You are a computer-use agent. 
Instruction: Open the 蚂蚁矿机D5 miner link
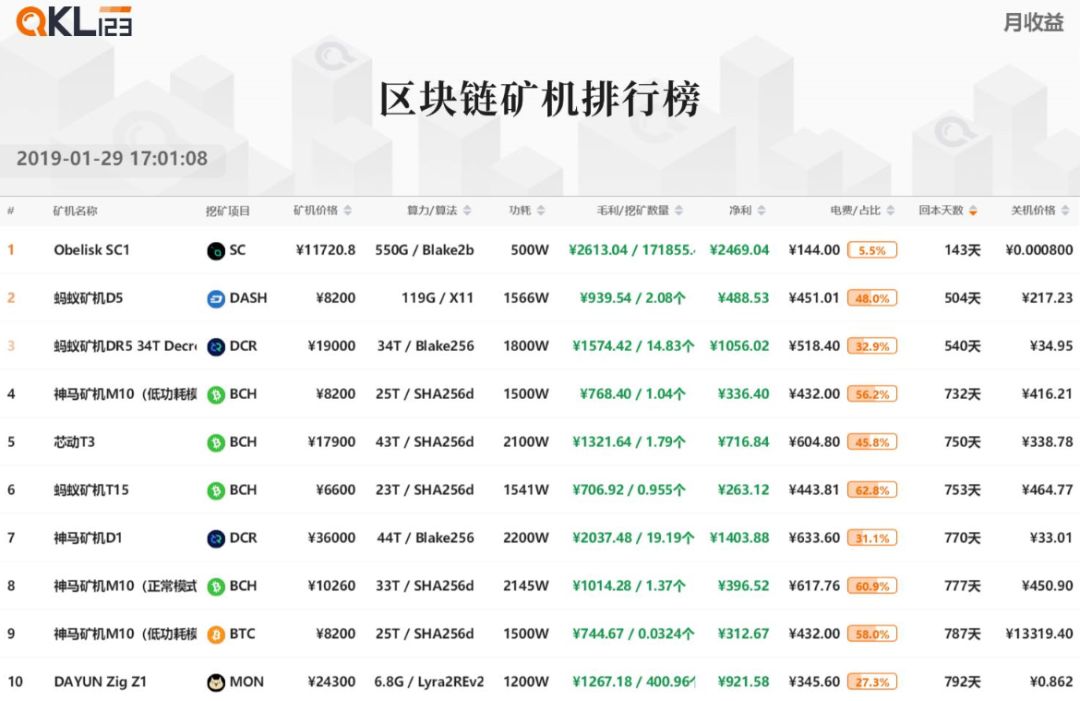(x=88, y=298)
